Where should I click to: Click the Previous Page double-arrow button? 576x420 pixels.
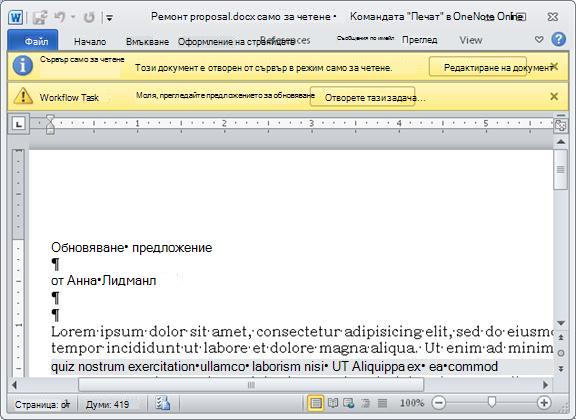561,337
